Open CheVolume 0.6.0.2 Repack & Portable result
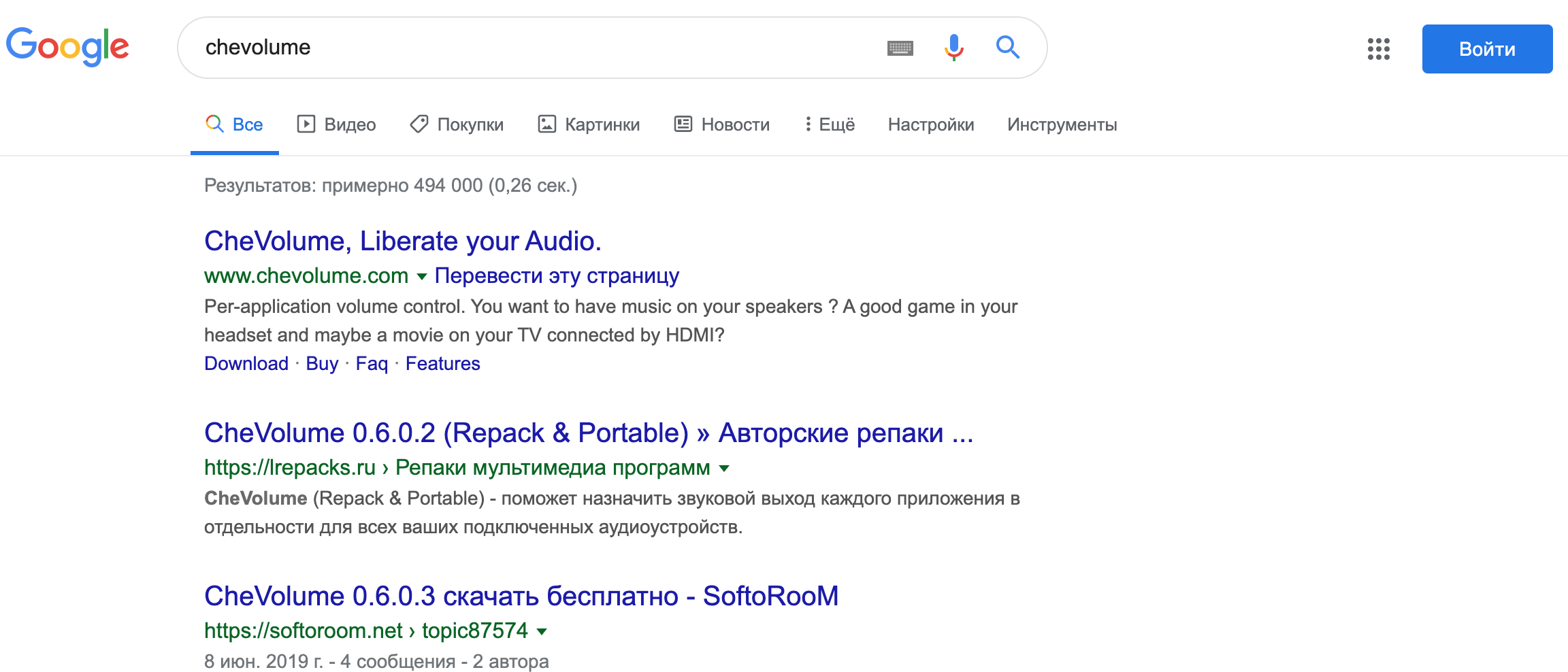 point(589,433)
